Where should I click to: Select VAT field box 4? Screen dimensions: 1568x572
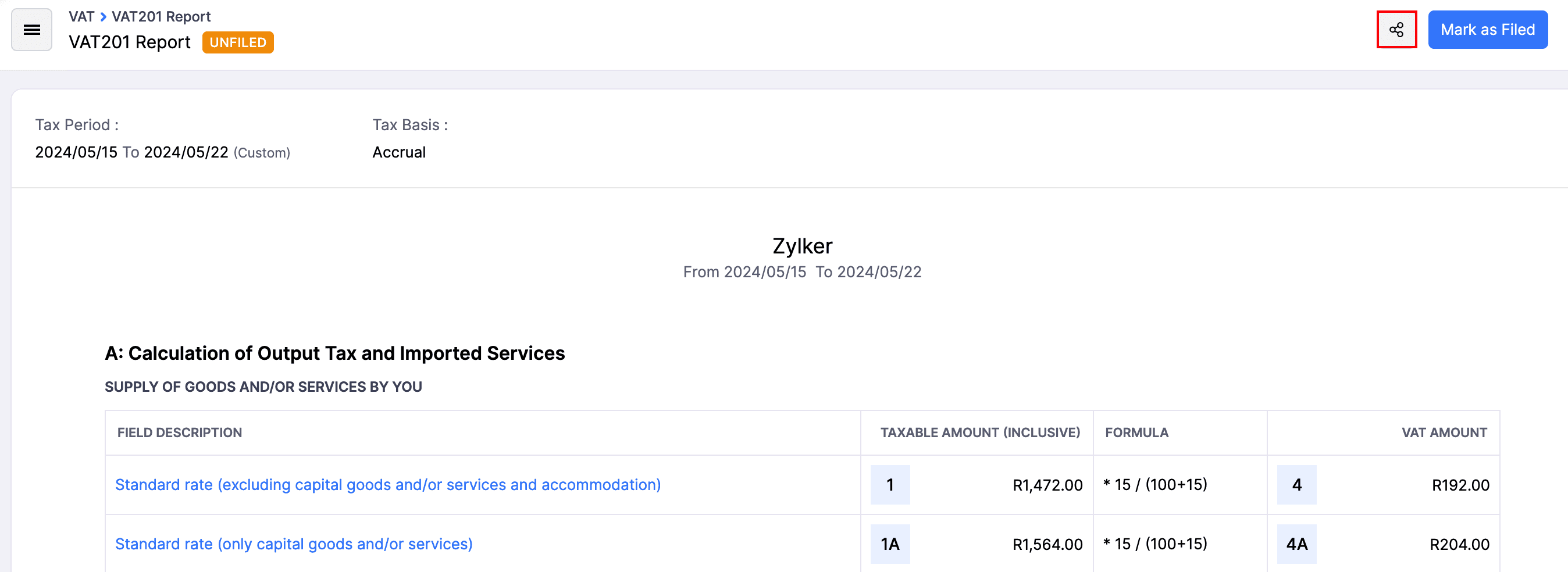point(1296,484)
